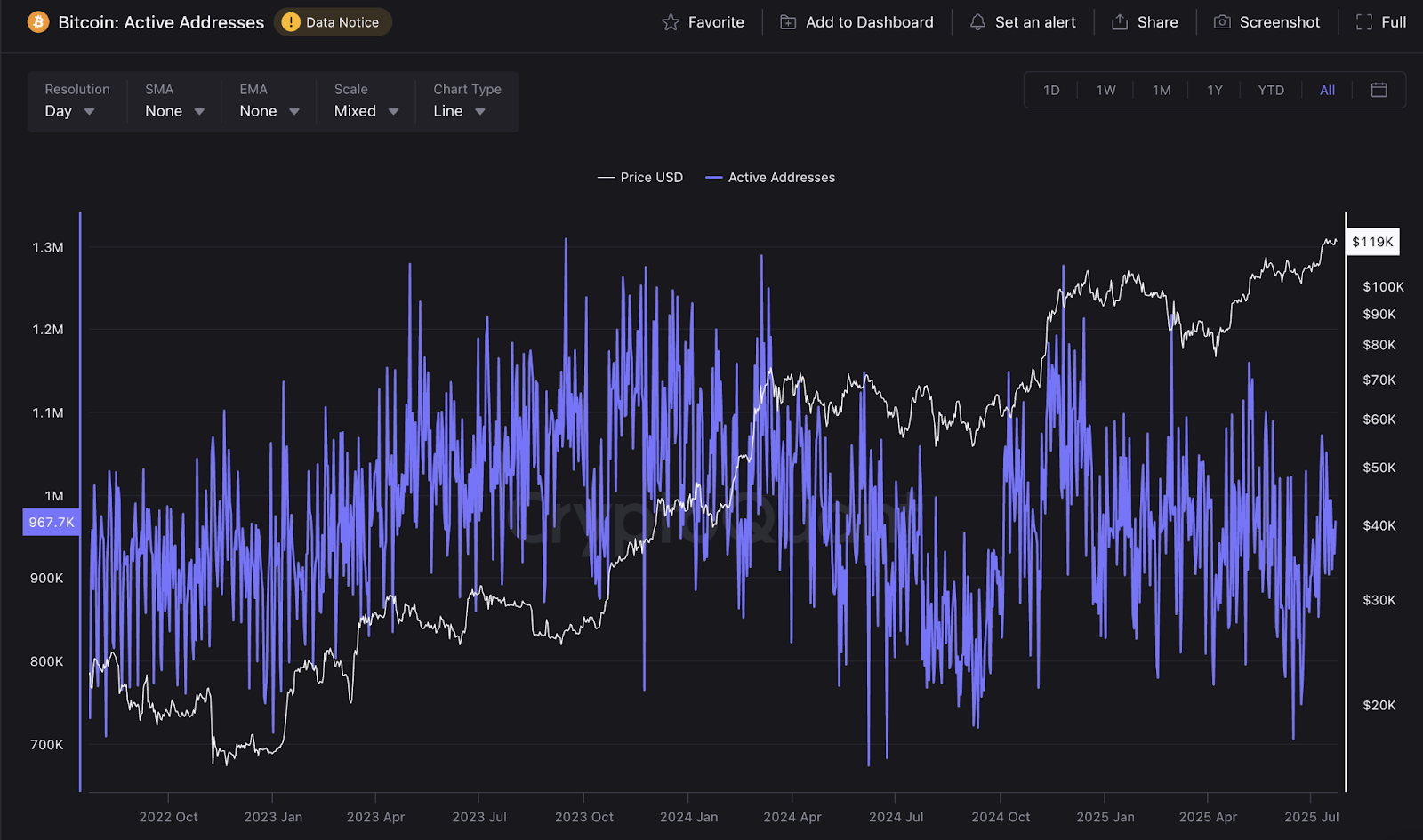Click the $40K right axis label

[x=1379, y=525]
